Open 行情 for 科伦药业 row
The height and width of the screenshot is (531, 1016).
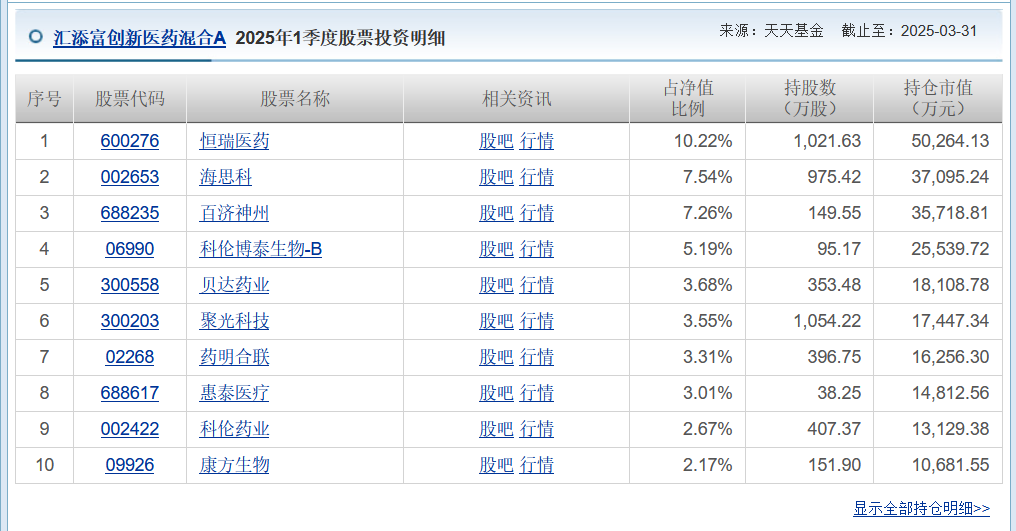click(x=537, y=429)
